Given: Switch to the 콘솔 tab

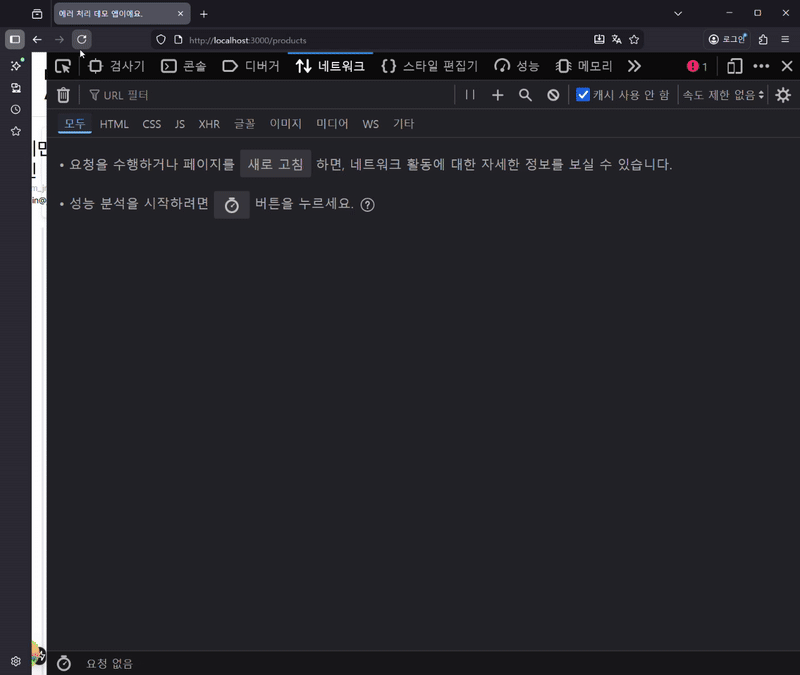Looking at the screenshot, I should click(x=183, y=66).
